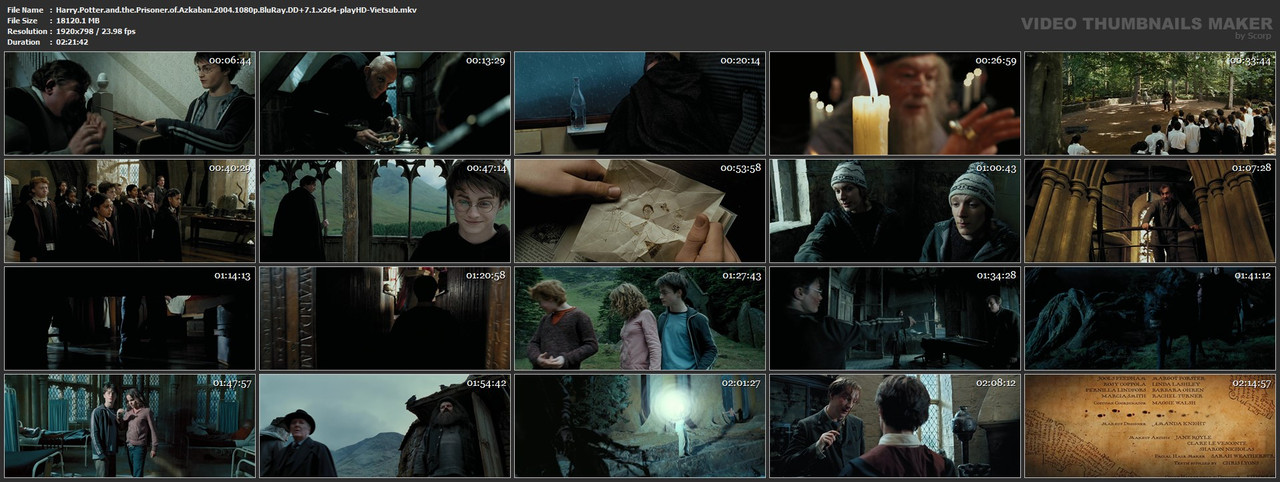Open the forest crowd thumbnail at 00:33:44
The height and width of the screenshot is (482, 1280).
[1150, 103]
